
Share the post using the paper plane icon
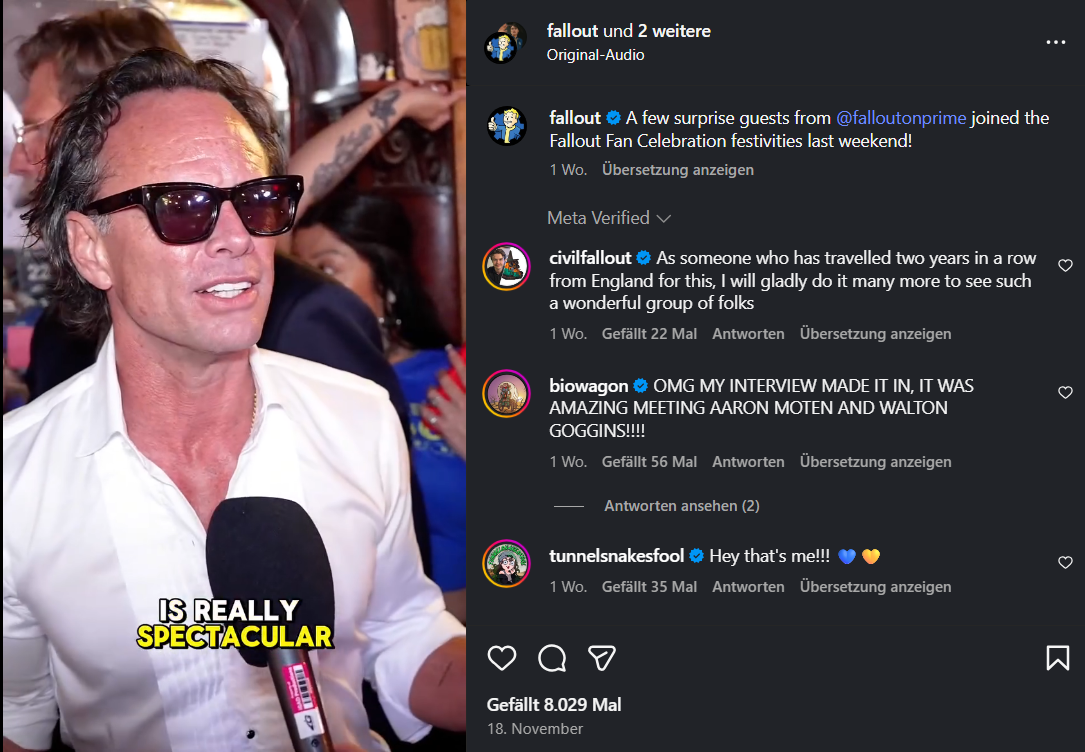(x=601, y=658)
